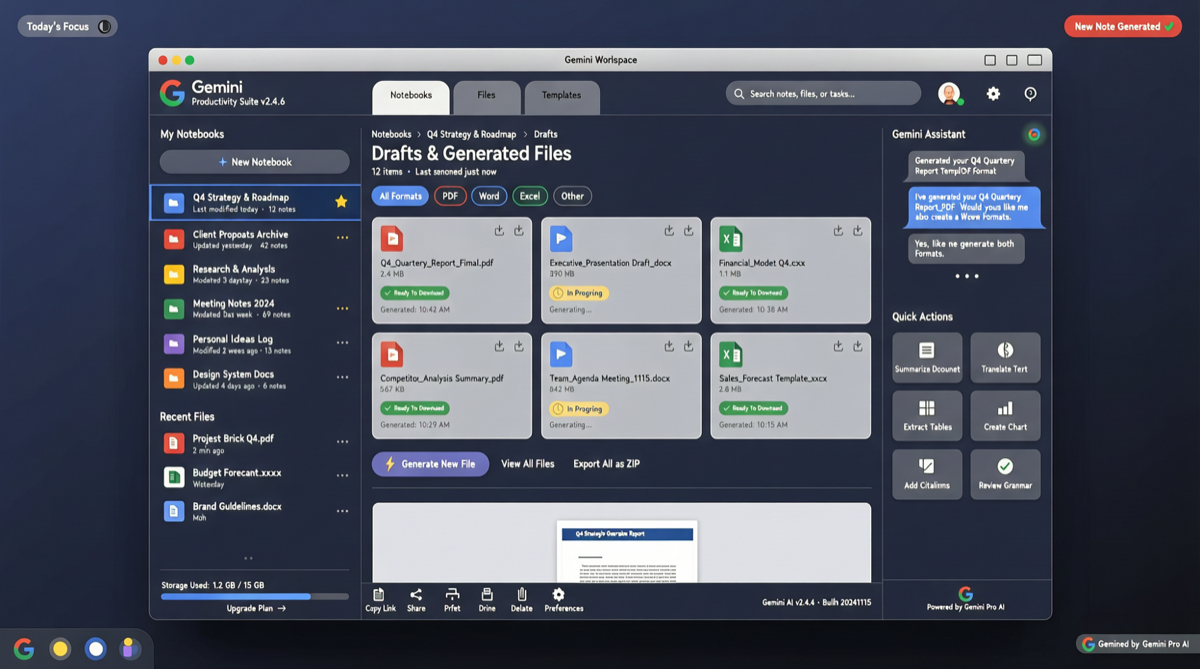This screenshot has width=1200, height=669.
Task: Open the more menu for Design System Docs
Action: pyautogui.click(x=342, y=378)
